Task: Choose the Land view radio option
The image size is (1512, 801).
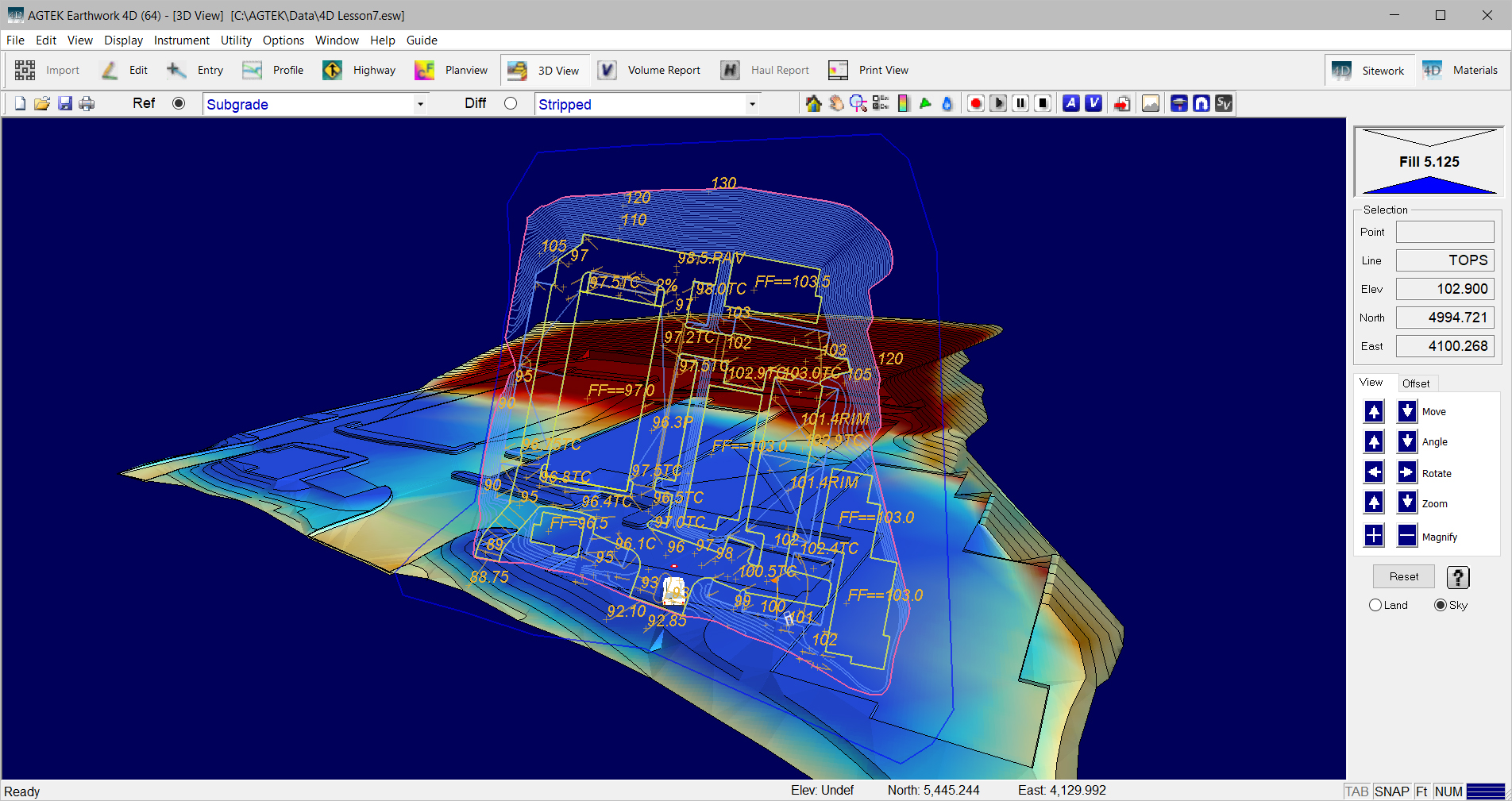Action: 1375,605
